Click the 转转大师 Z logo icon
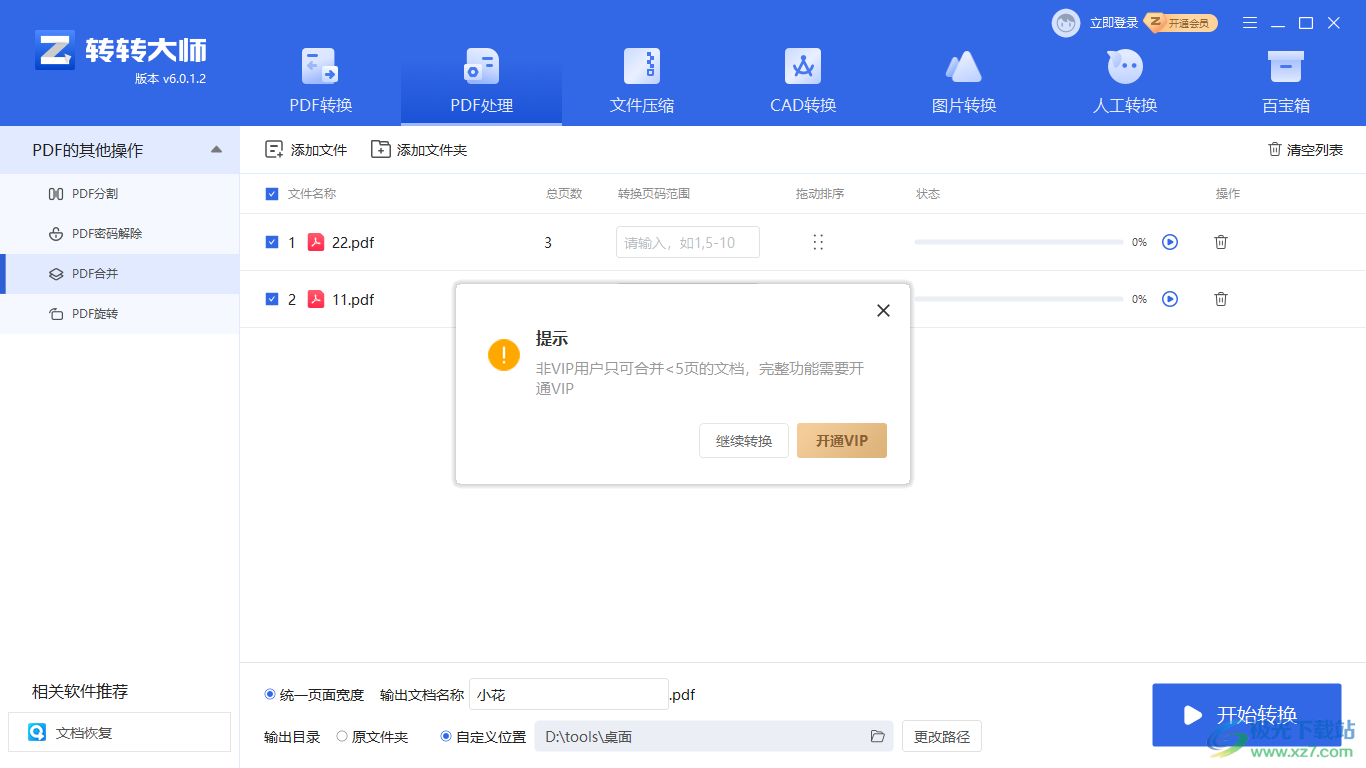1366x768 pixels. [x=55, y=50]
